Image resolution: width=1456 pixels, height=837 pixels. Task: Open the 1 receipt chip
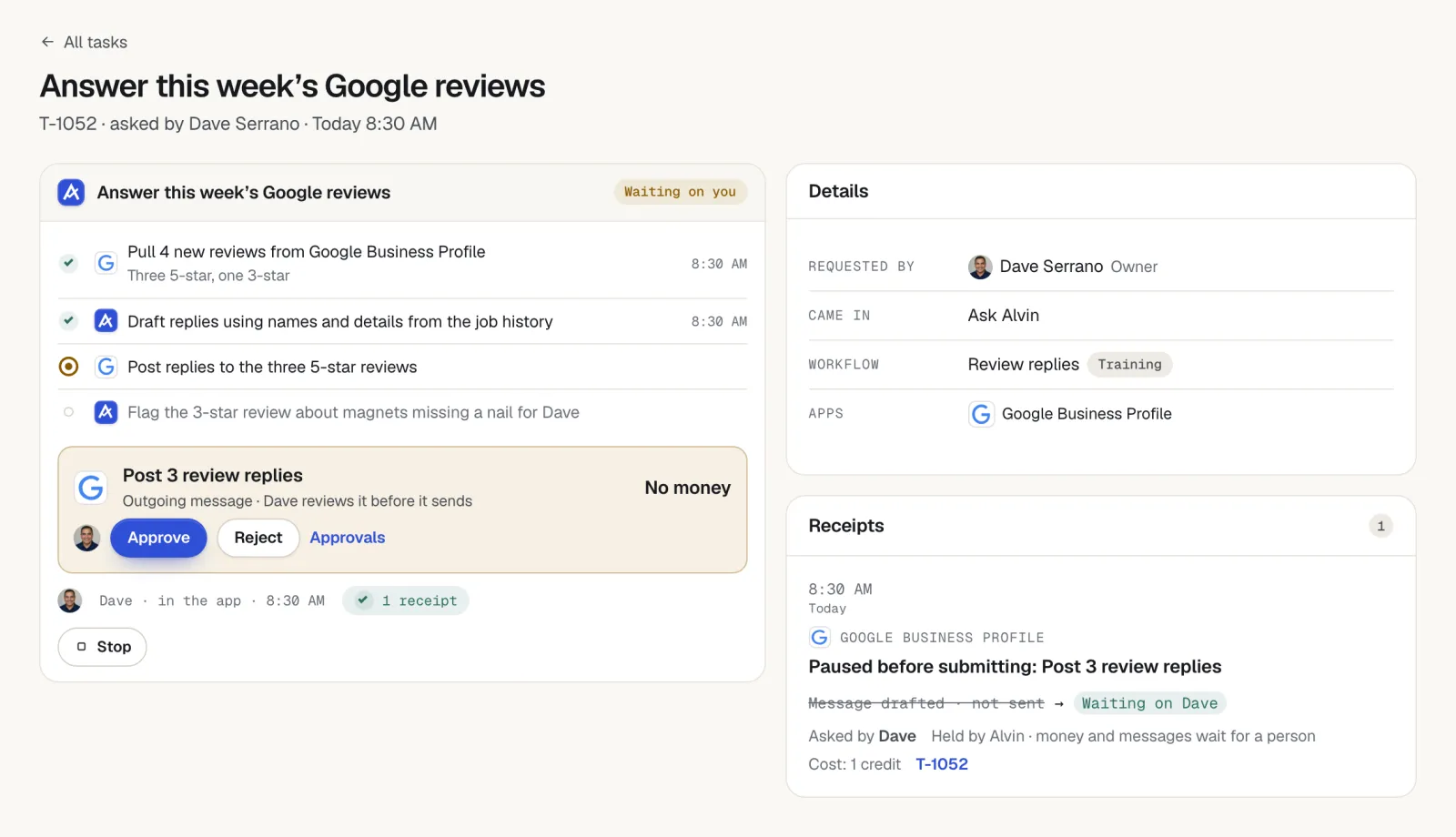[x=406, y=600]
